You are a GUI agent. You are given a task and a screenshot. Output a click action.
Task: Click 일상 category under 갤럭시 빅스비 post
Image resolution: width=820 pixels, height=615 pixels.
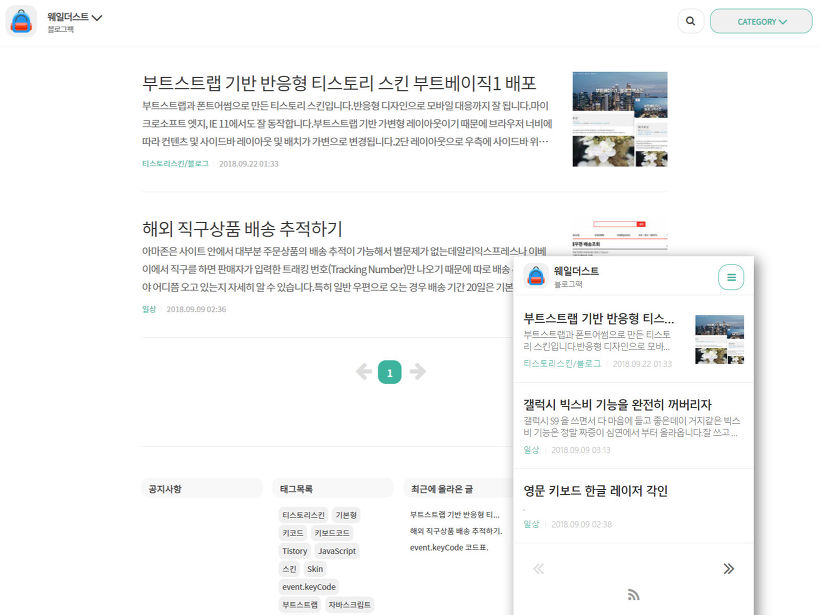point(531,450)
